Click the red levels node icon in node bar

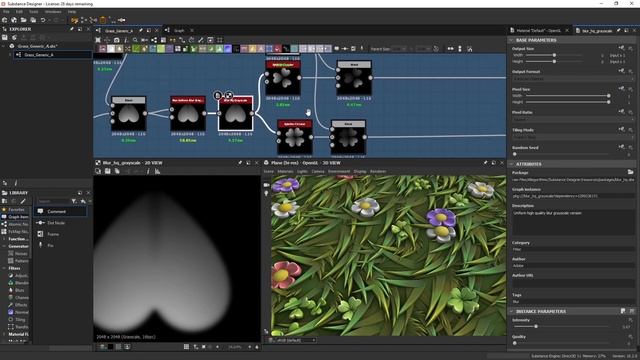(278, 49)
